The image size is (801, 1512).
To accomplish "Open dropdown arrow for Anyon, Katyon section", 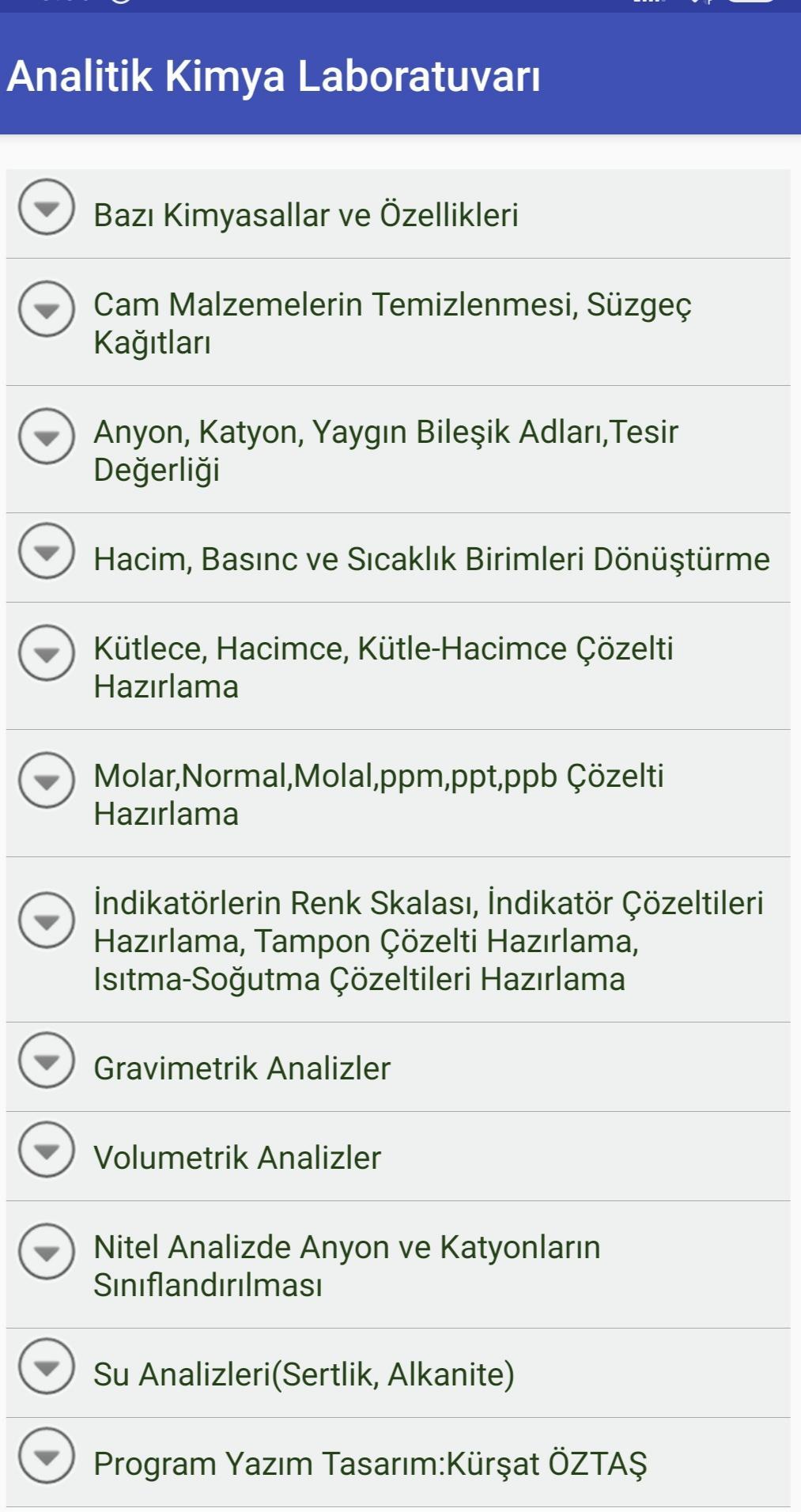I will click(47, 436).
